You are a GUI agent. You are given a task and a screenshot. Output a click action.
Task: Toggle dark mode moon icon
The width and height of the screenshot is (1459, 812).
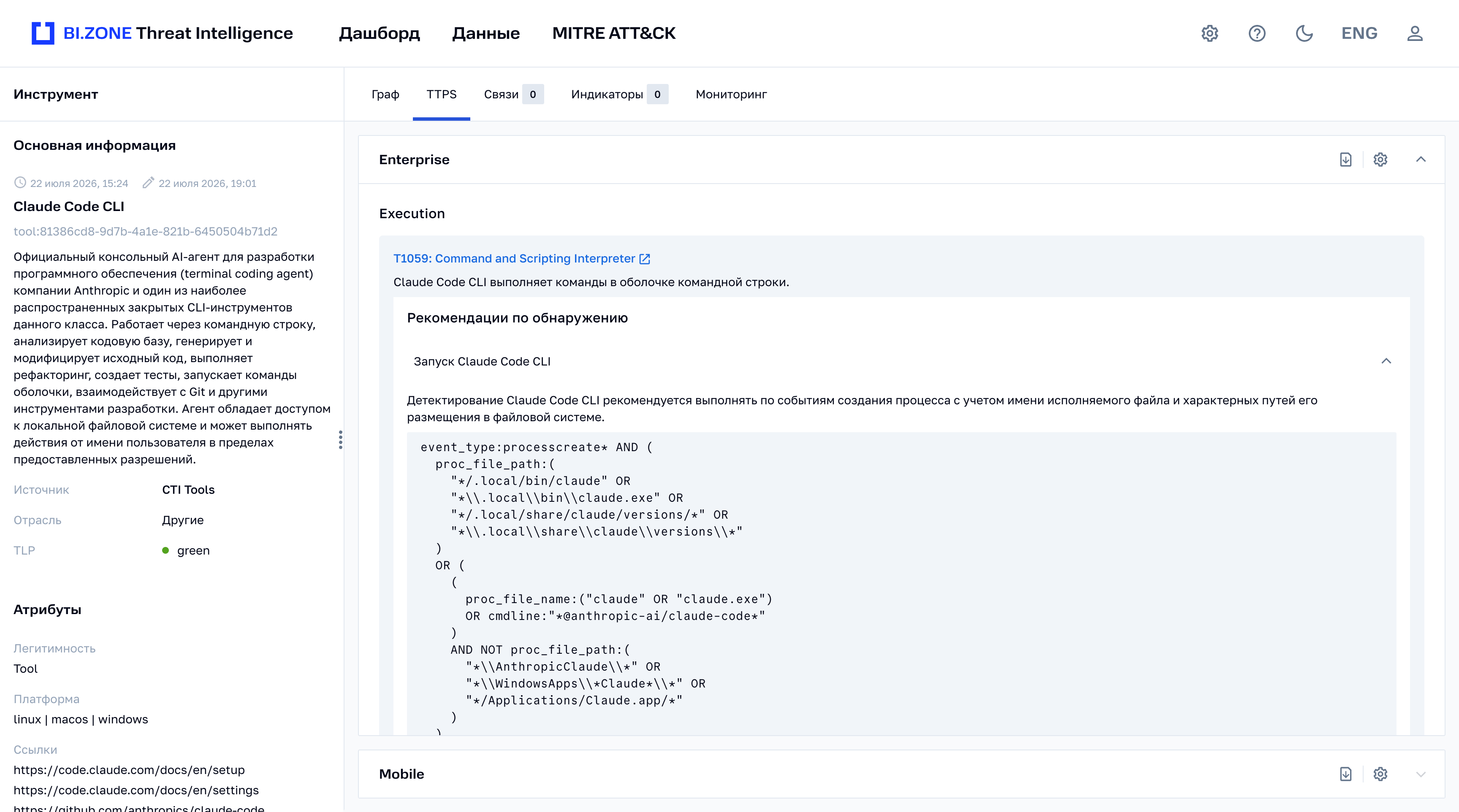[1304, 33]
